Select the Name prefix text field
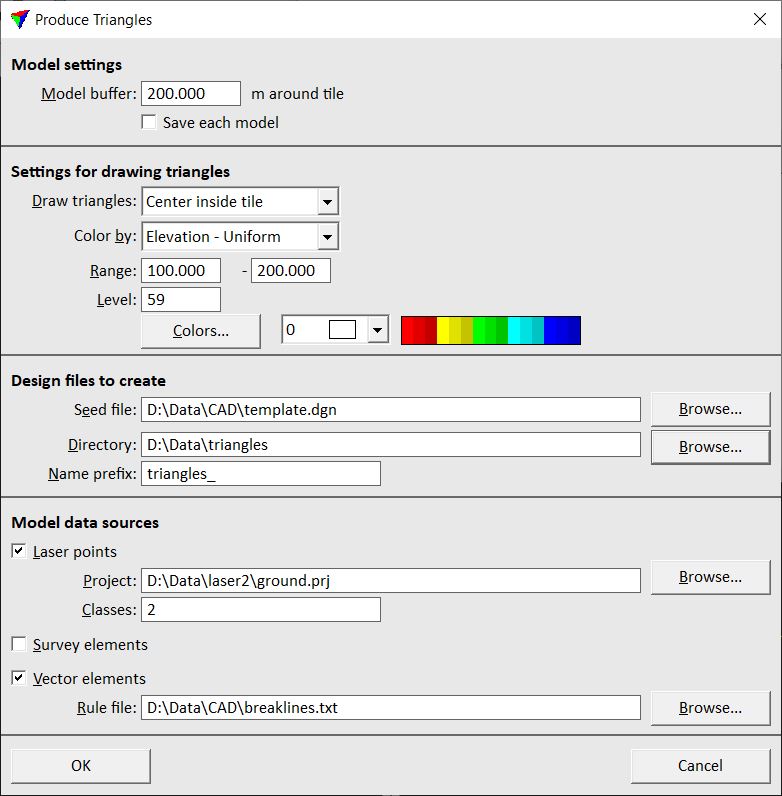Screen dimensions: 782x796 tap(260, 474)
